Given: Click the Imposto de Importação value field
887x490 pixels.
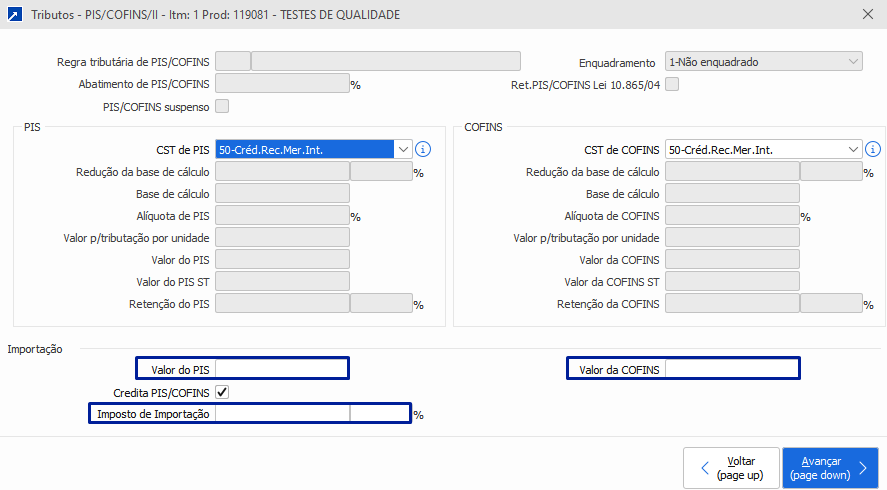Looking at the screenshot, I should tap(282, 413).
